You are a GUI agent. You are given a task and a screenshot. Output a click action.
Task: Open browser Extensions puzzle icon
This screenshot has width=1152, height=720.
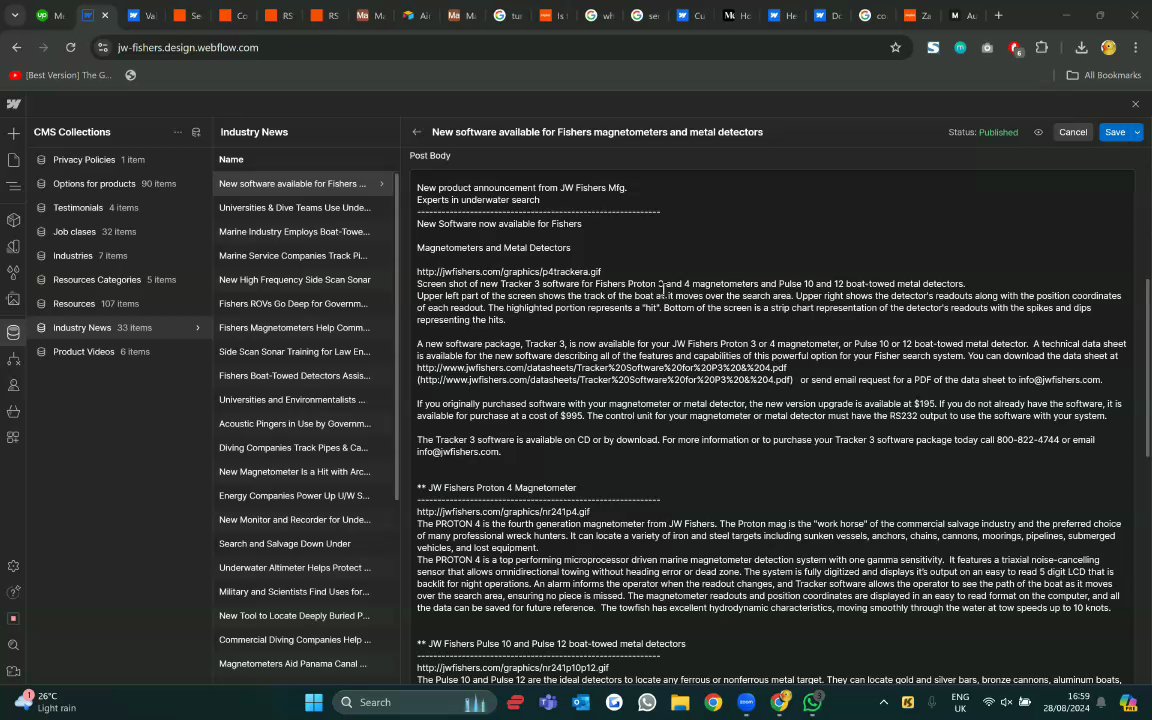click(1041, 48)
